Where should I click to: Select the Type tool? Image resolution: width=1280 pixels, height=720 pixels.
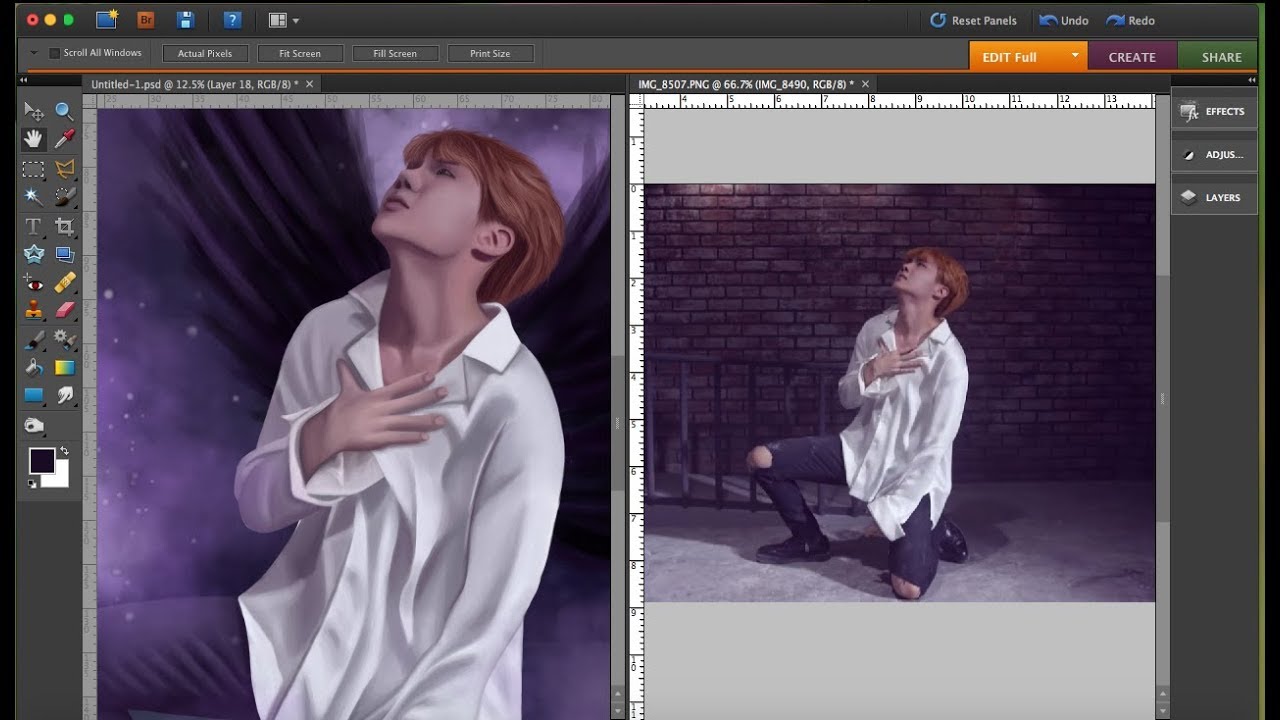click(x=33, y=226)
